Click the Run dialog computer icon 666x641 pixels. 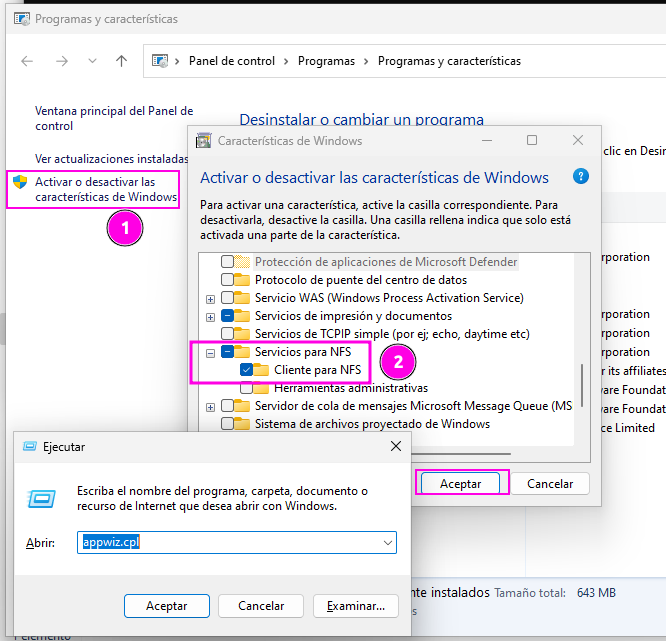pyautogui.click(x=42, y=499)
